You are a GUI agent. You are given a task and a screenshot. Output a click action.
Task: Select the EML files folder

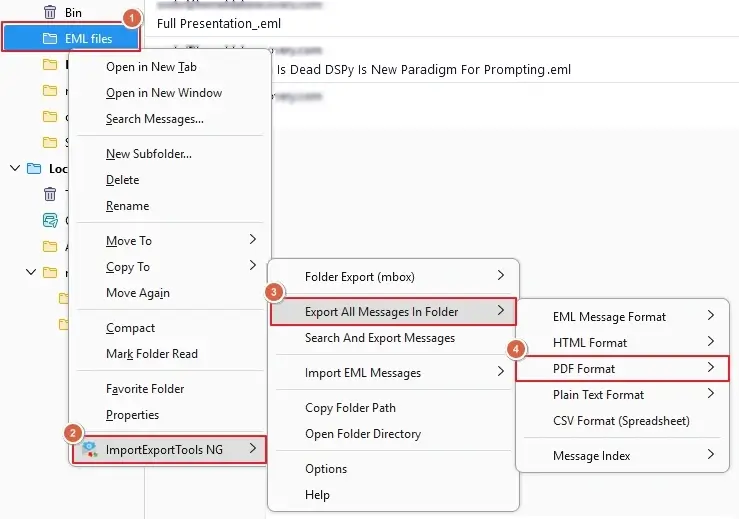[71, 38]
